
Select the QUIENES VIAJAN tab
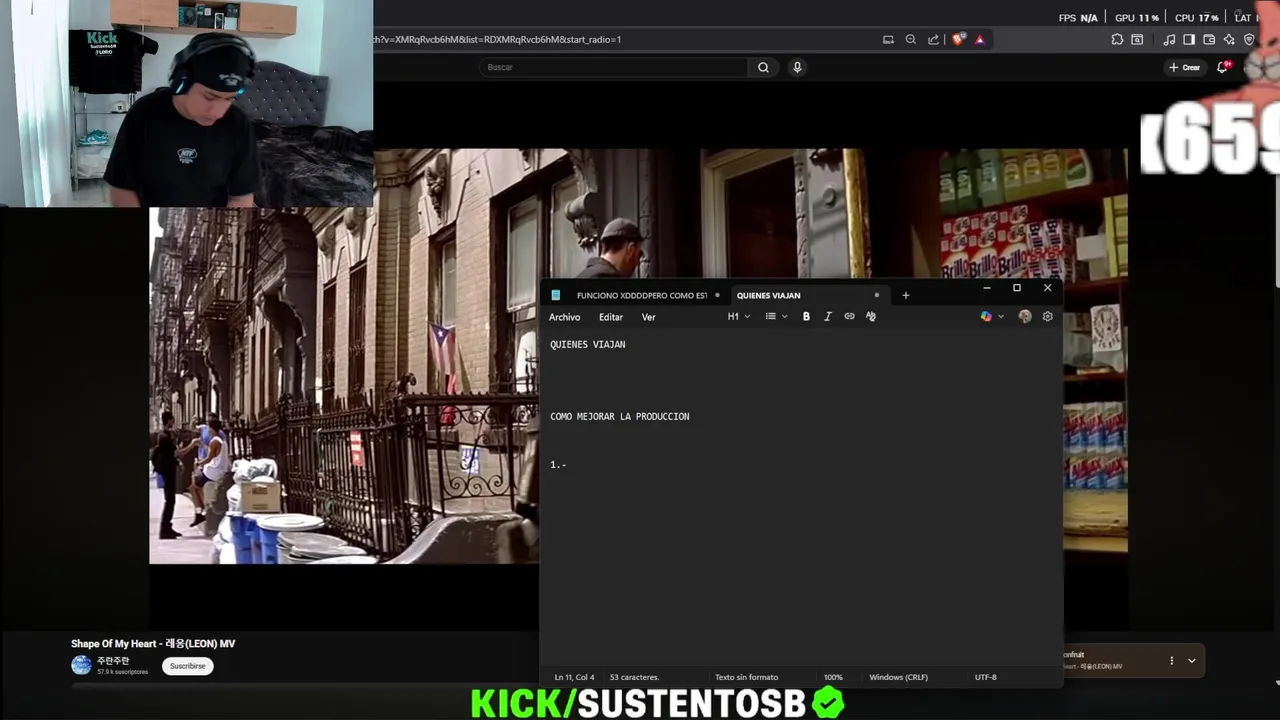(x=768, y=295)
